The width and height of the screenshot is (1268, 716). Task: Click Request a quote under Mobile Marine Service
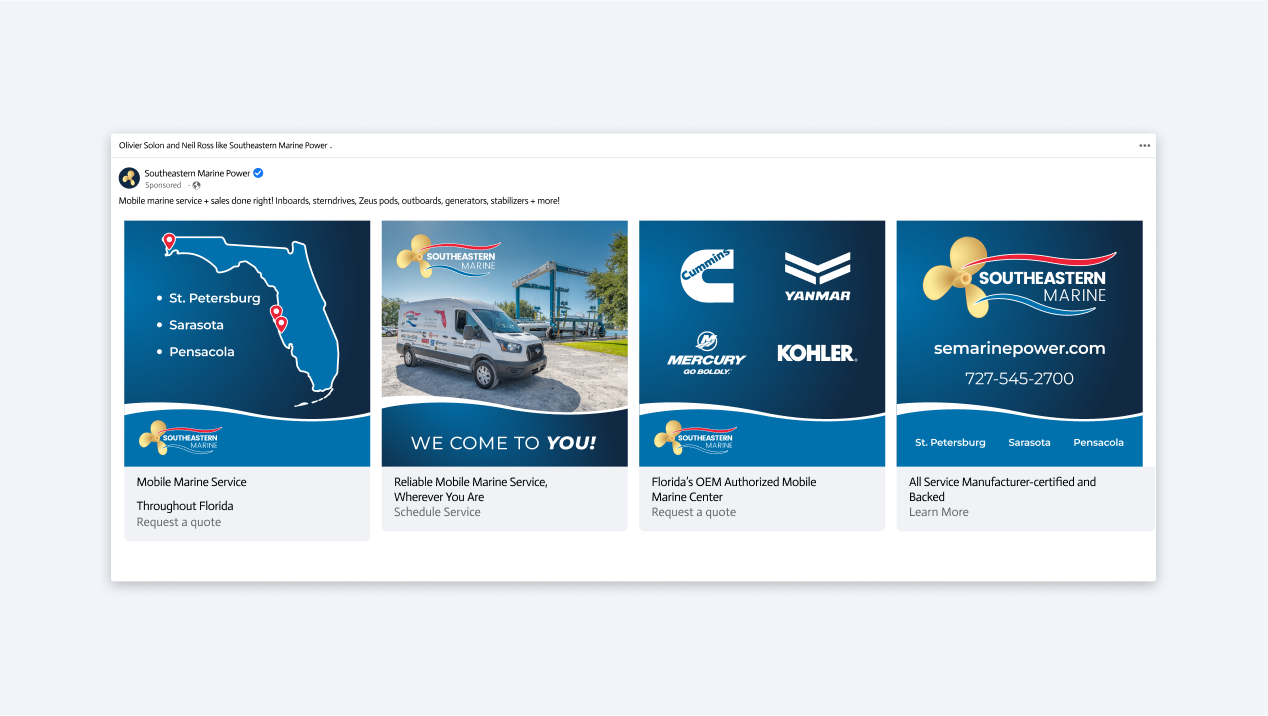(x=179, y=522)
